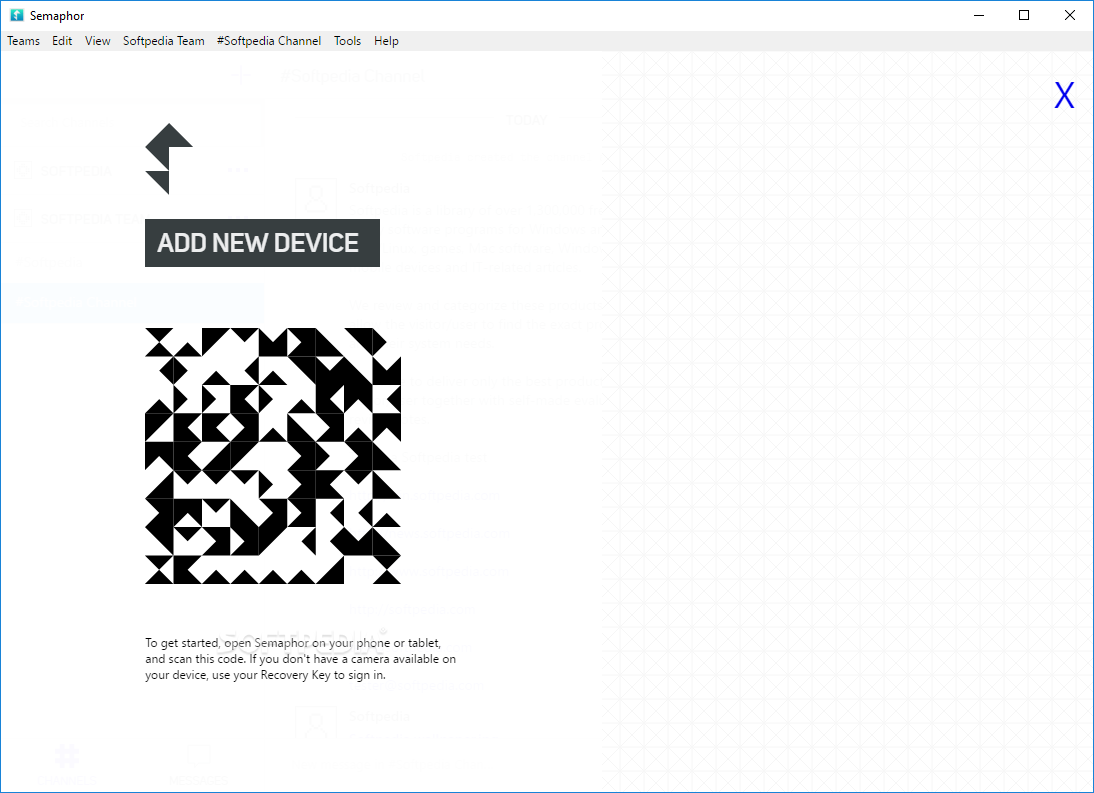Open the View menu
The width and height of the screenshot is (1094, 793).
pyautogui.click(x=98, y=41)
